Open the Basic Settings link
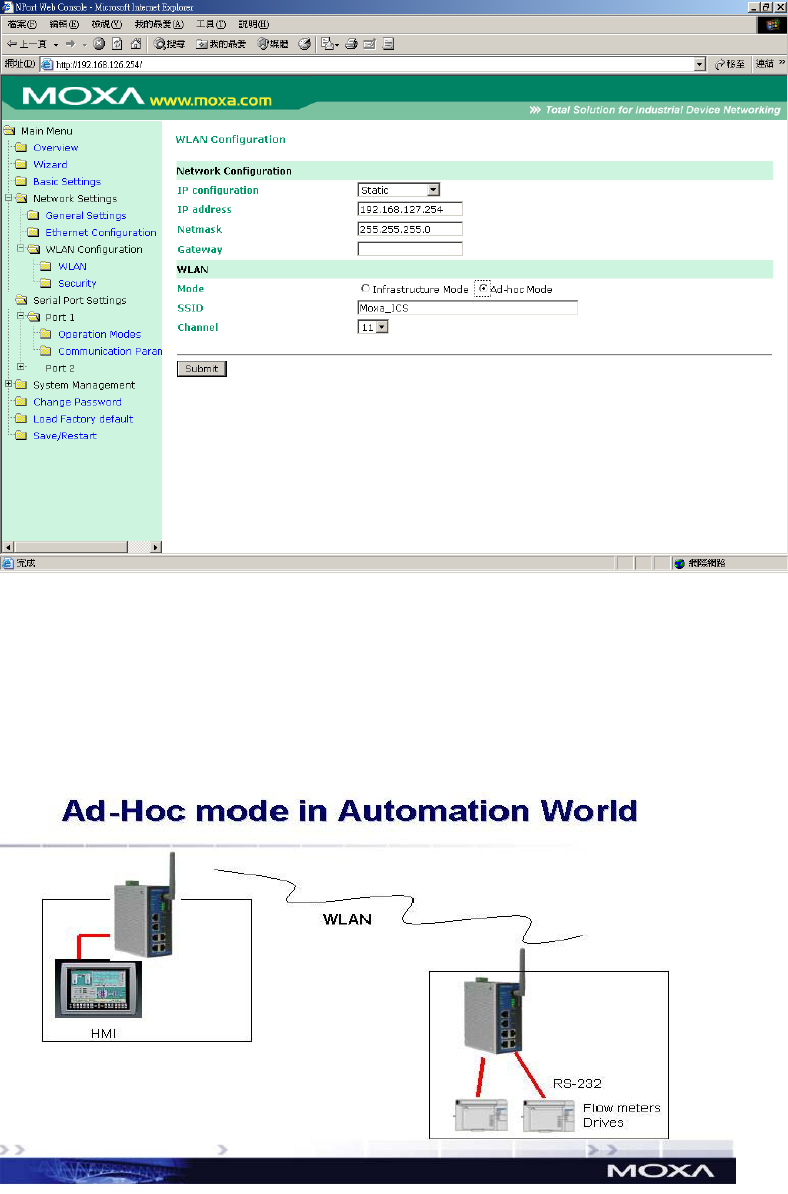788x1194 pixels. (67, 181)
